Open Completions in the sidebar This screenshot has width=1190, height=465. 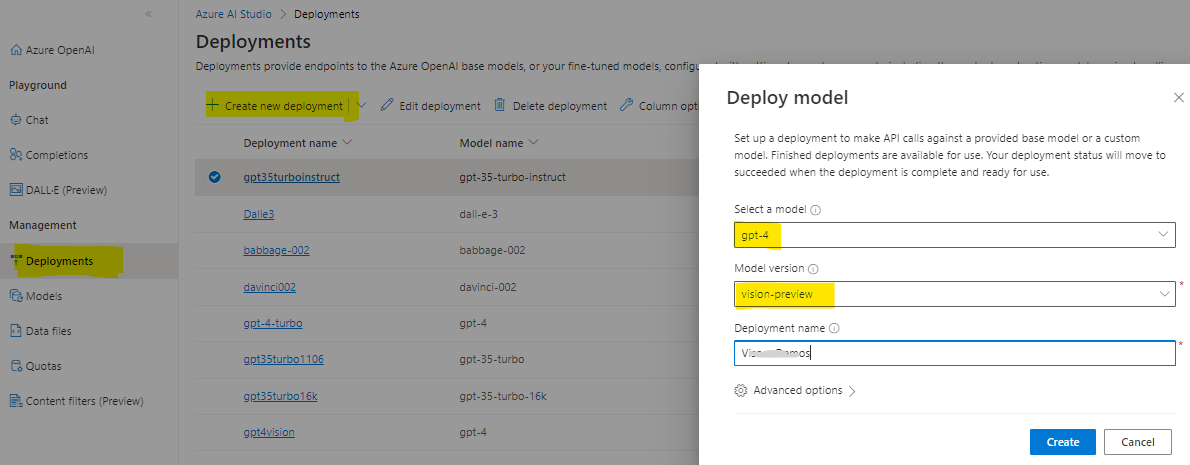coord(57,155)
